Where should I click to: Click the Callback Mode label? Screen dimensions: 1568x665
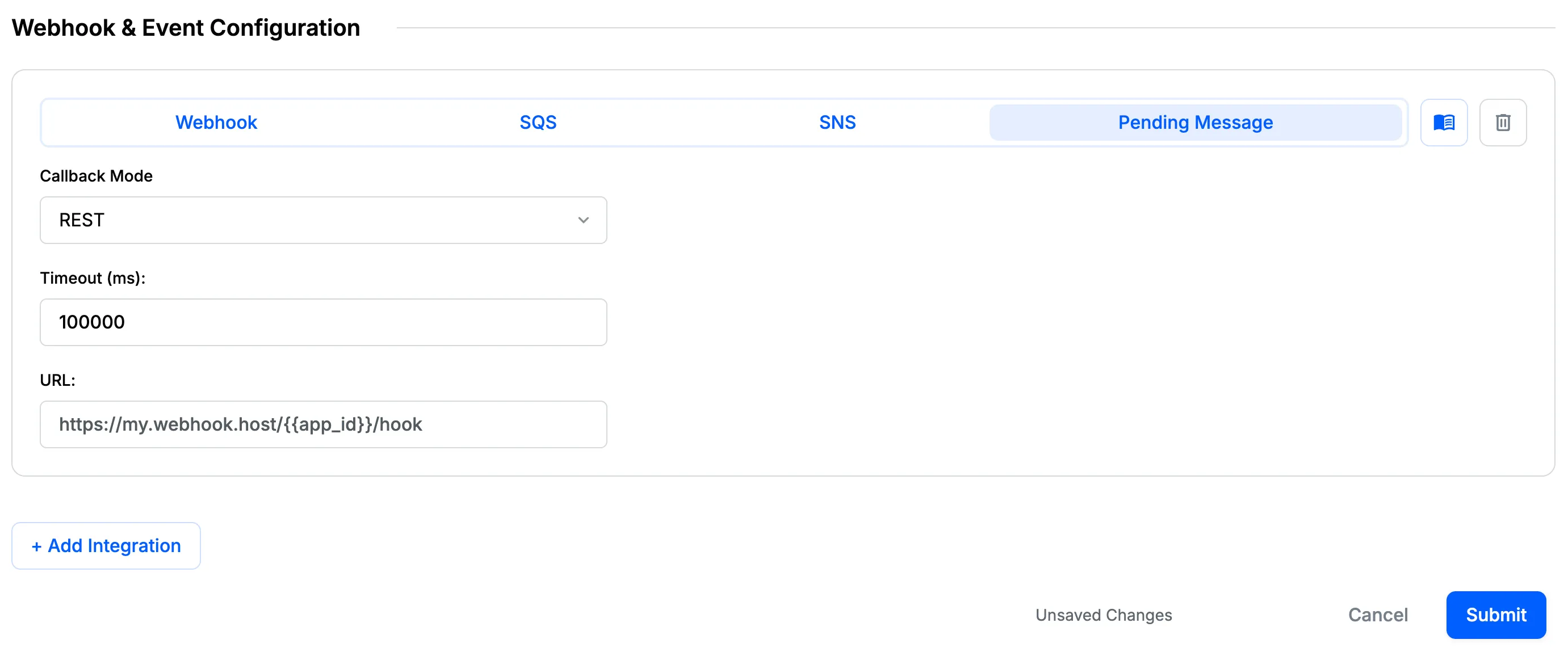click(x=96, y=176)
